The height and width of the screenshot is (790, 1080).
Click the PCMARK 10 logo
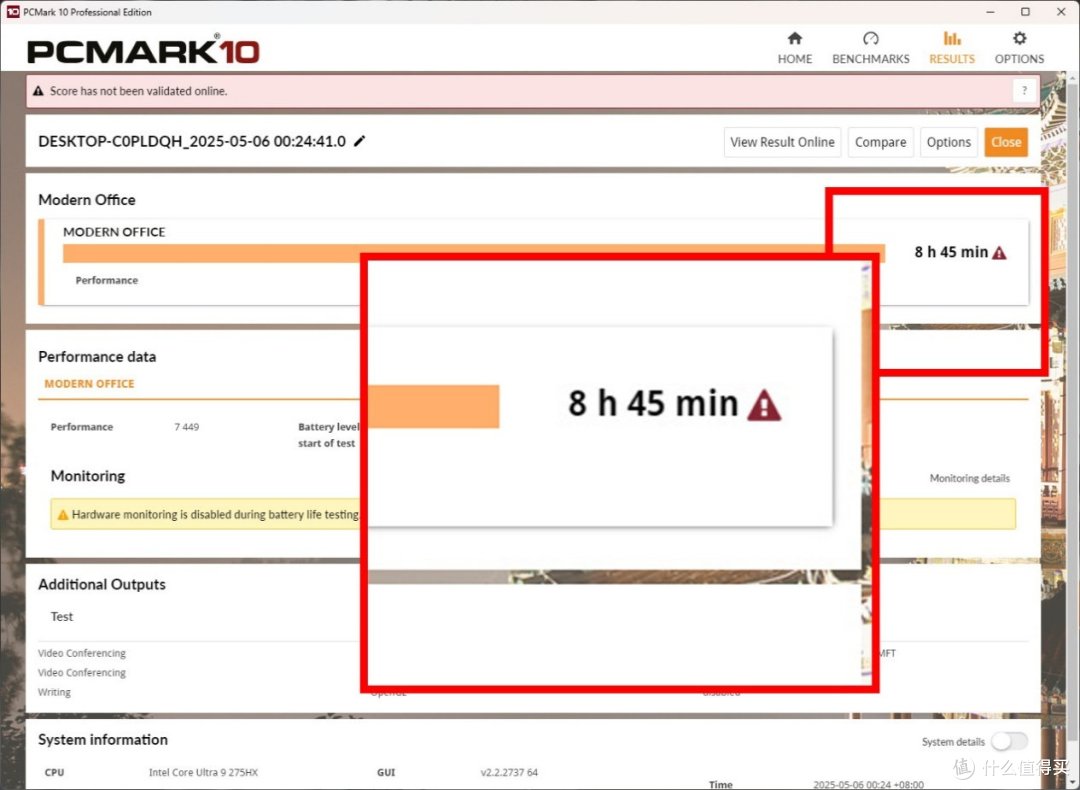(143, 50)
